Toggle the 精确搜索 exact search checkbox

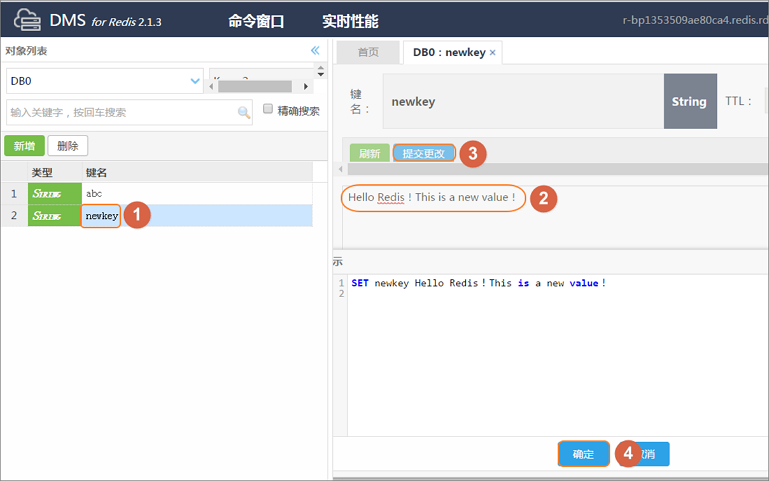268,109
